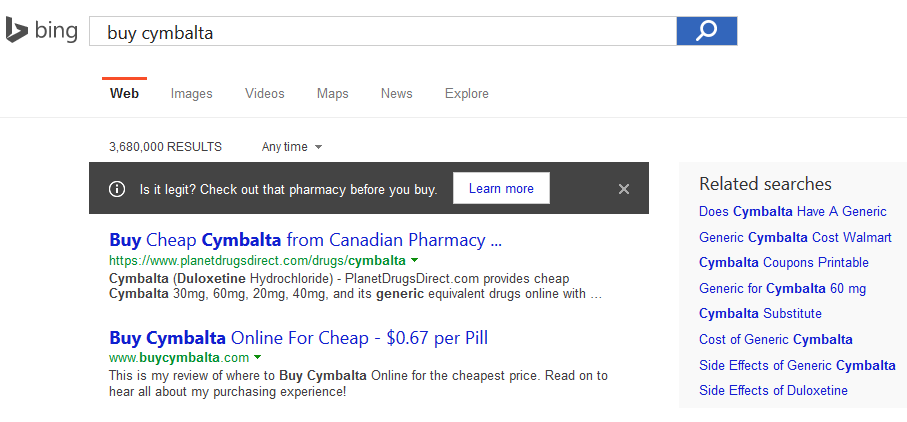The height and width of the screenshot is (422, 907).
Task: Click related search "Does Cymbalta Have A Generic"
Action: (792, 211)
